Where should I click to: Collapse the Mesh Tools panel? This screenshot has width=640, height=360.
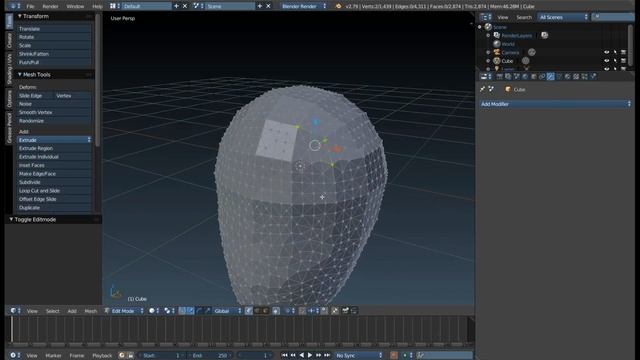click(x=20, y=74)
